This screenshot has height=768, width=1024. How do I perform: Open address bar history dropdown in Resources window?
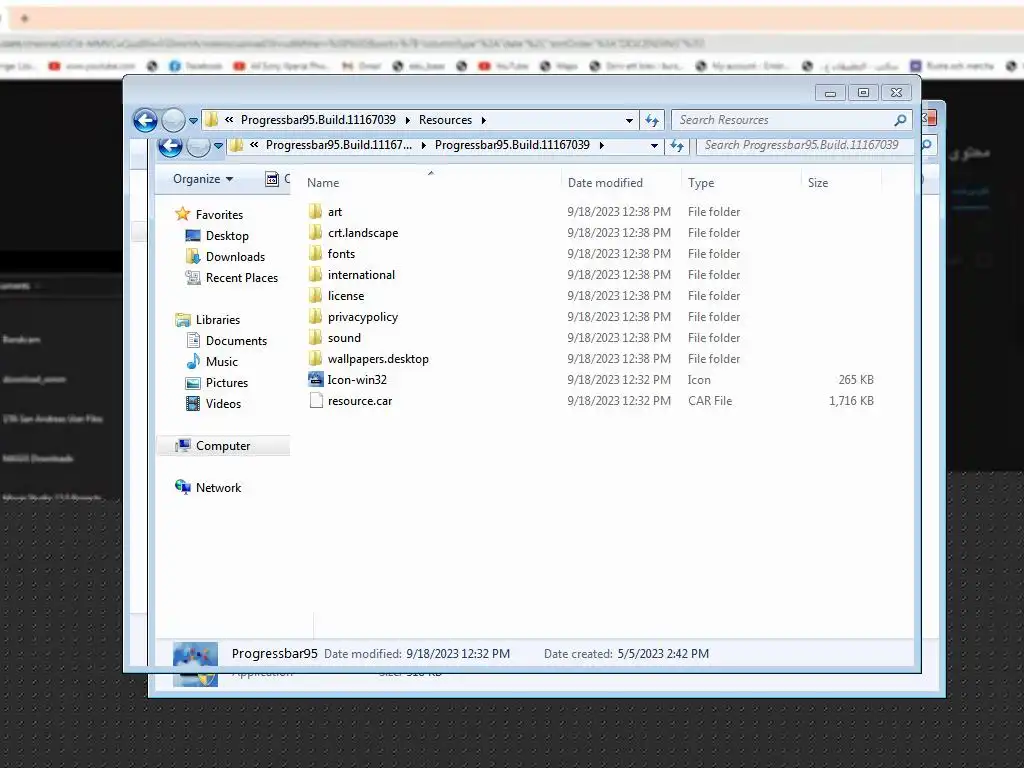click(x=629, y=120)
